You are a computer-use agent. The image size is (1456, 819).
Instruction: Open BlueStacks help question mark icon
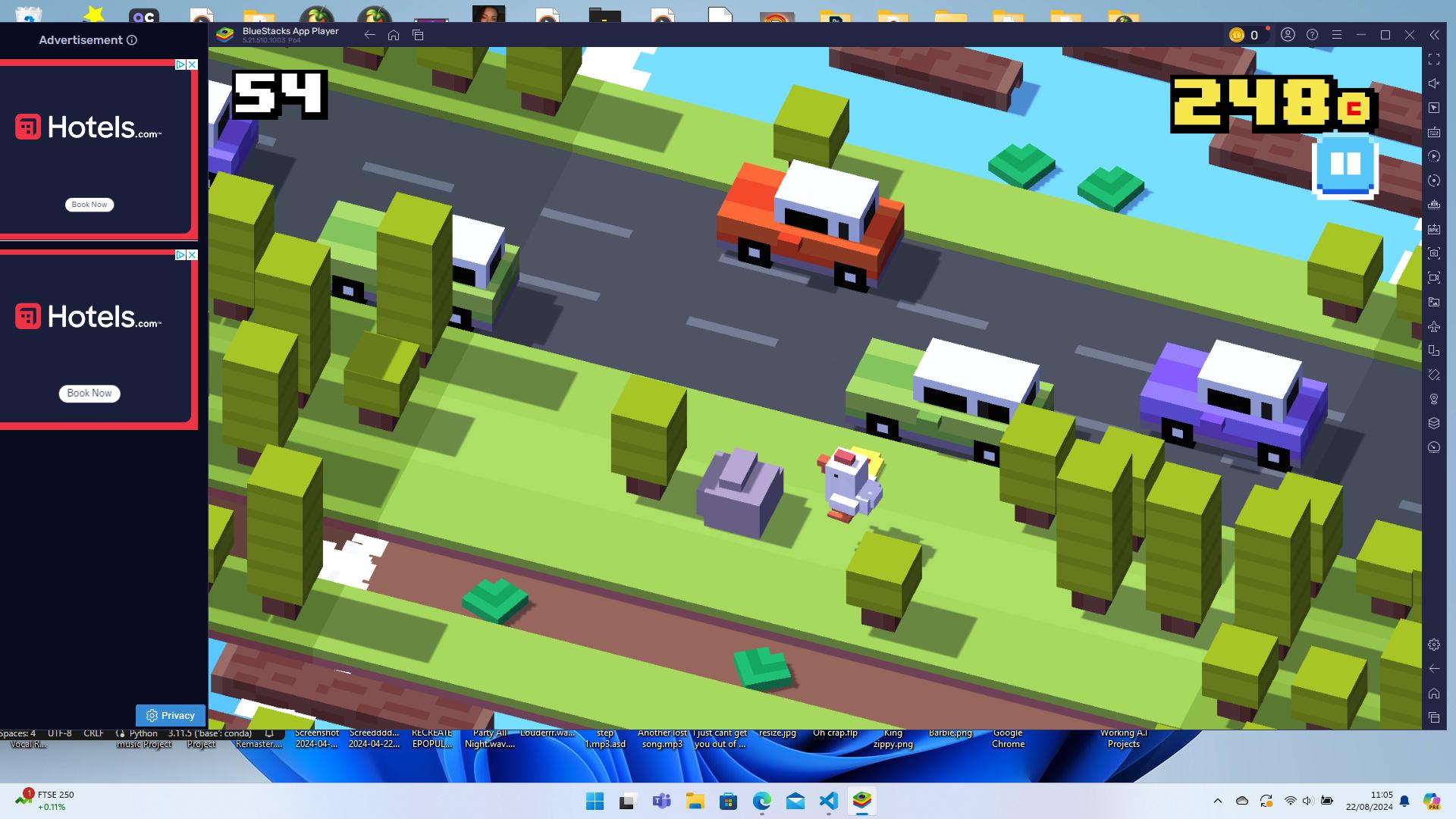click(x=1312, y=35)
